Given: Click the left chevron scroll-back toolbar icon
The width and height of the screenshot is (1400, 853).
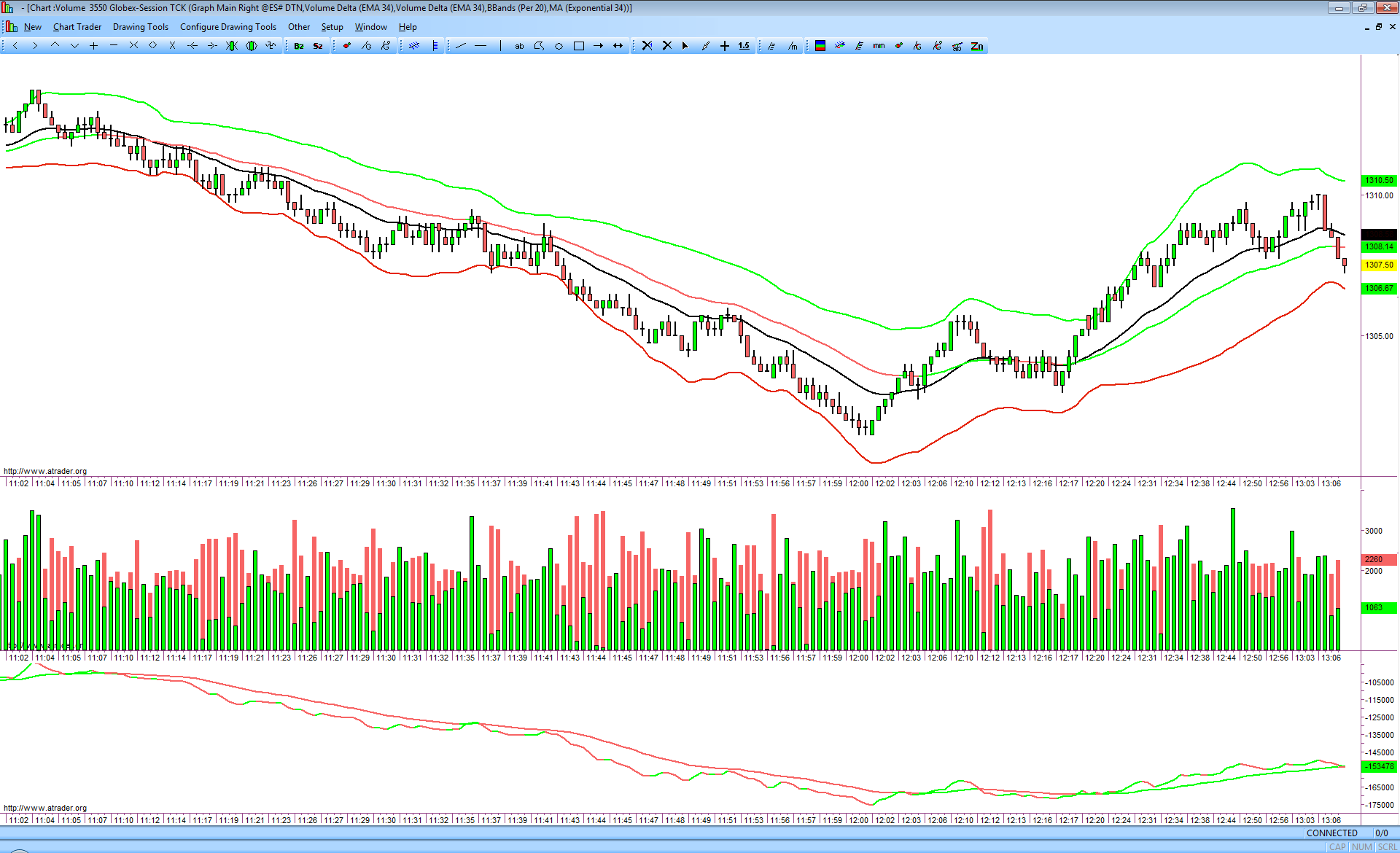Looking at the screenshot, I should 15,46.
